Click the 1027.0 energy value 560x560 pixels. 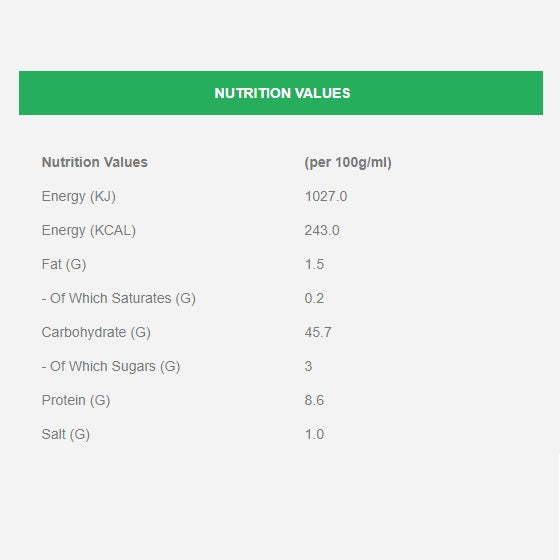click(326, 196)
